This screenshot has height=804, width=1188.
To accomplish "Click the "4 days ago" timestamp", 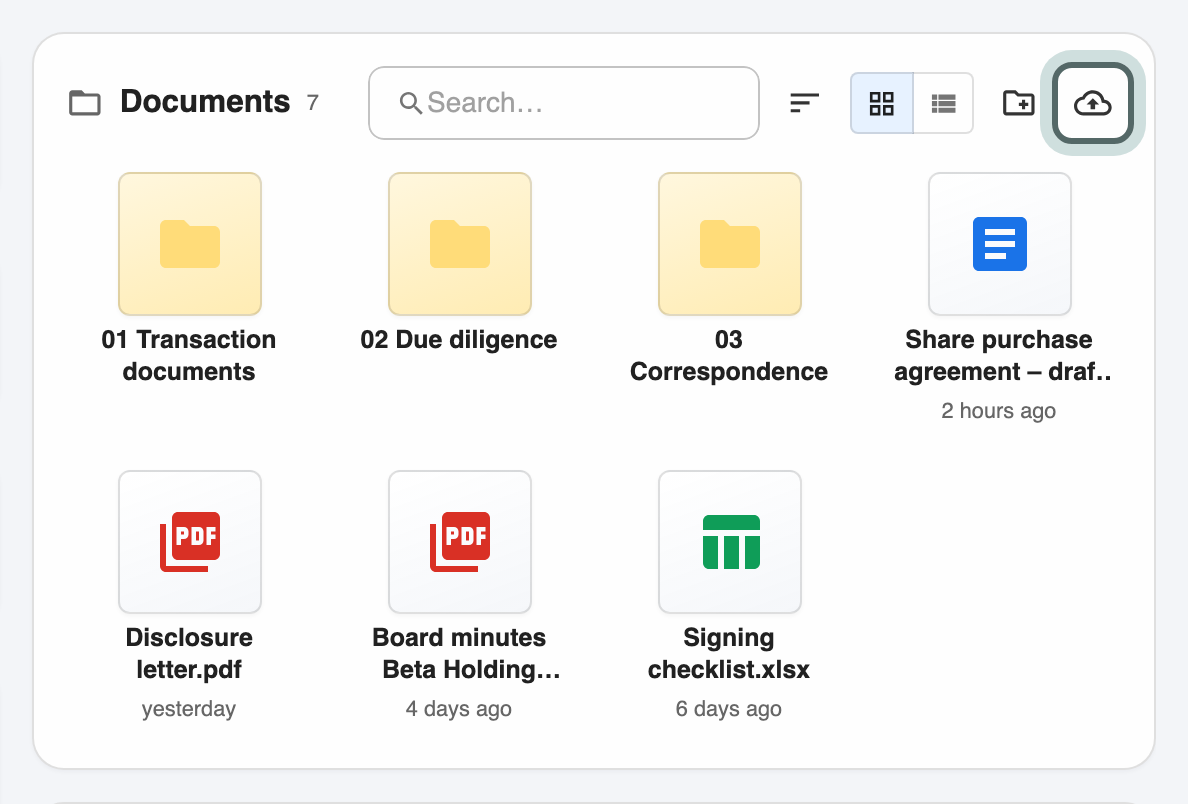I will tap(458, 709).
